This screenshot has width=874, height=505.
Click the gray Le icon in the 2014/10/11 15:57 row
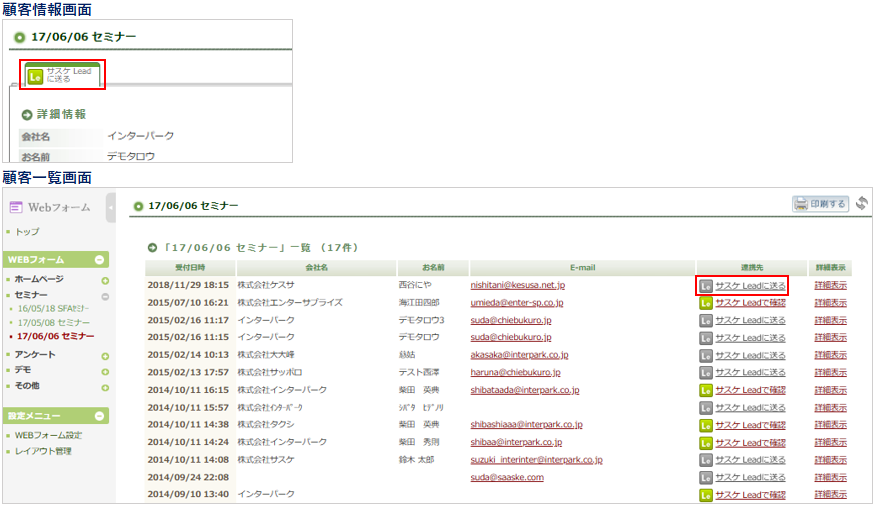pyautogui.click(x=706, y=408)
